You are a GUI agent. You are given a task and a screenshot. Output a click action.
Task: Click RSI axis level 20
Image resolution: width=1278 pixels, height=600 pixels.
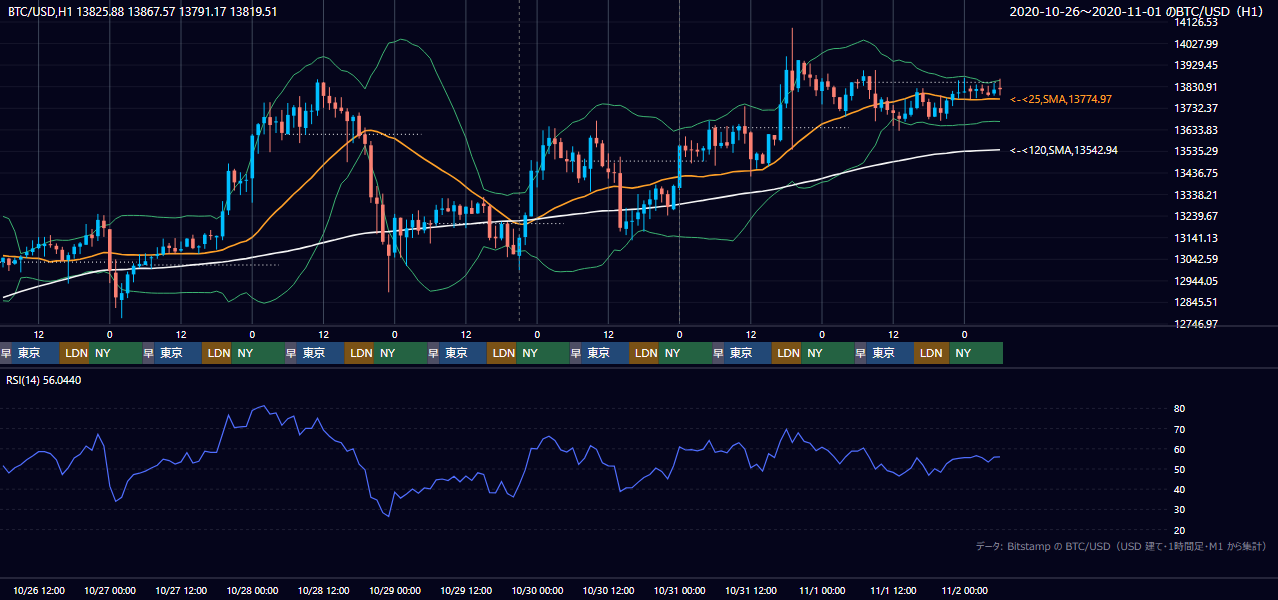pos(1179,530)
